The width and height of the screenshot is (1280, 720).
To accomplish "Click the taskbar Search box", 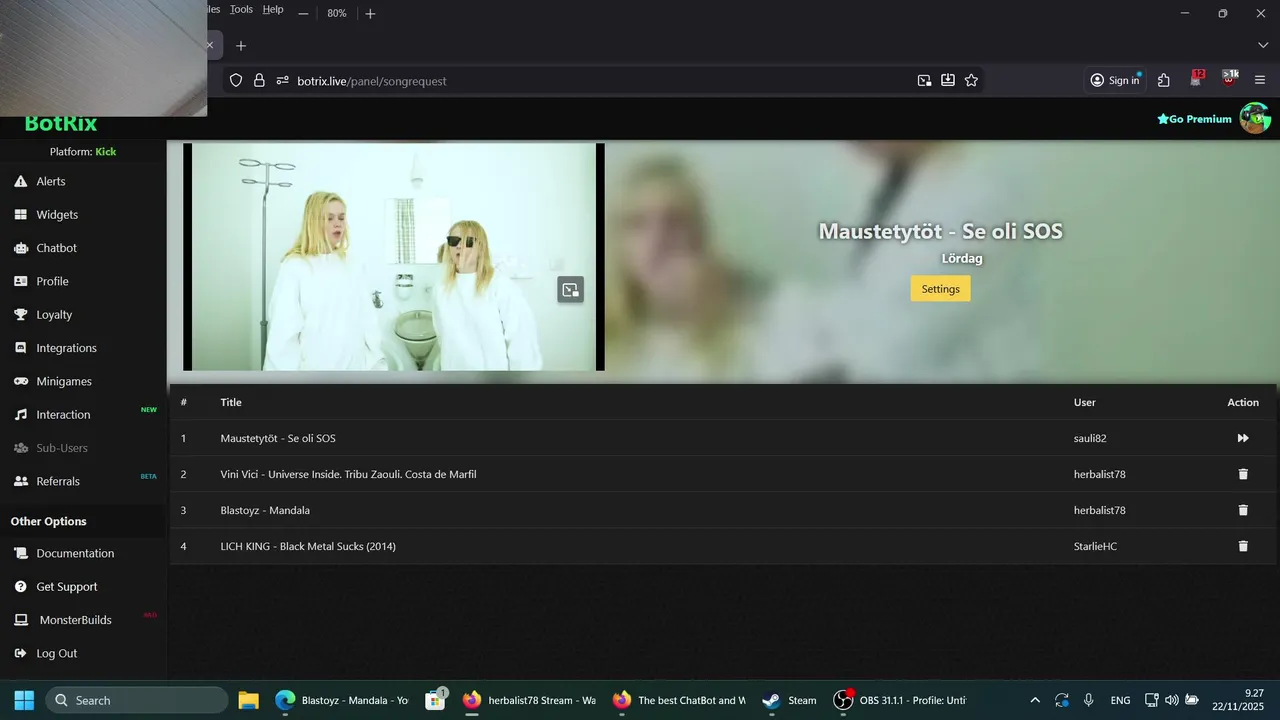I will click(137, 700).
